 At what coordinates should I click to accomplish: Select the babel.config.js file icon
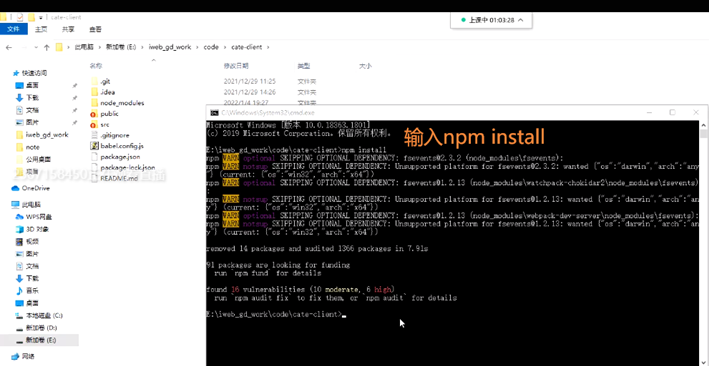[x=94, y=146]
